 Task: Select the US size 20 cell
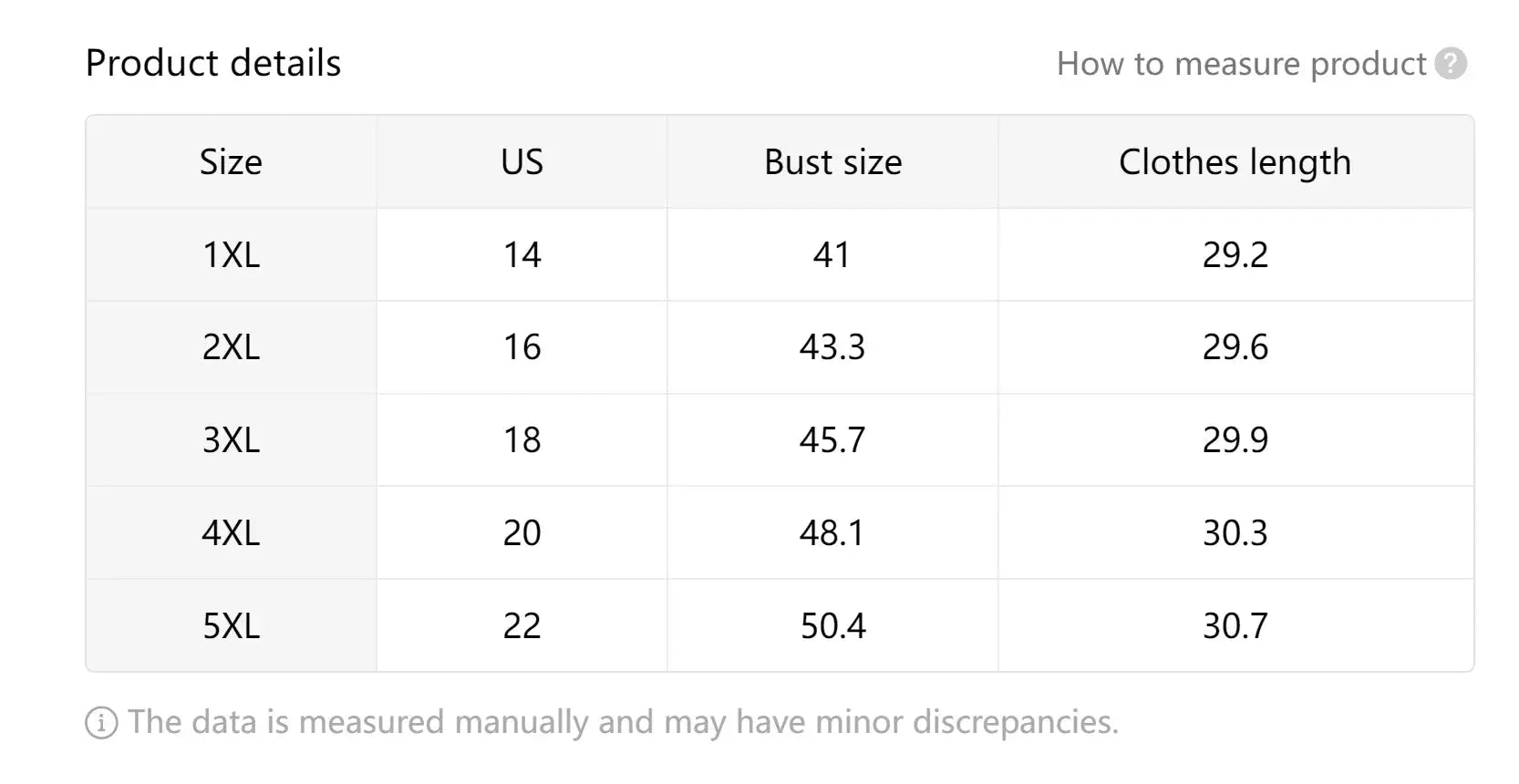[522, 532]
